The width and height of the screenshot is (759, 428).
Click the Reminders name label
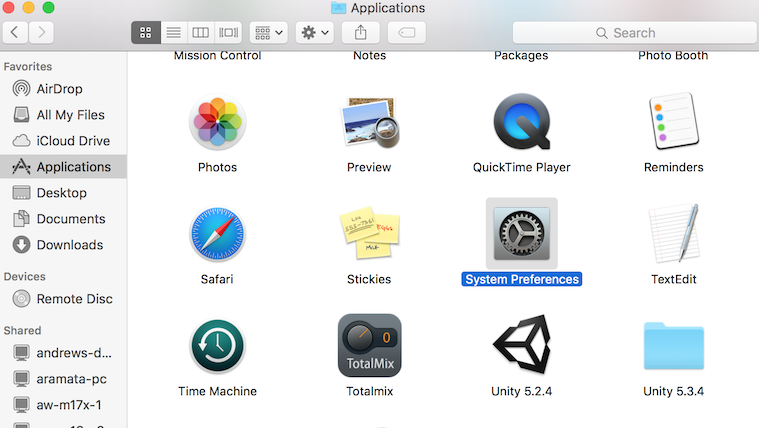674,168
